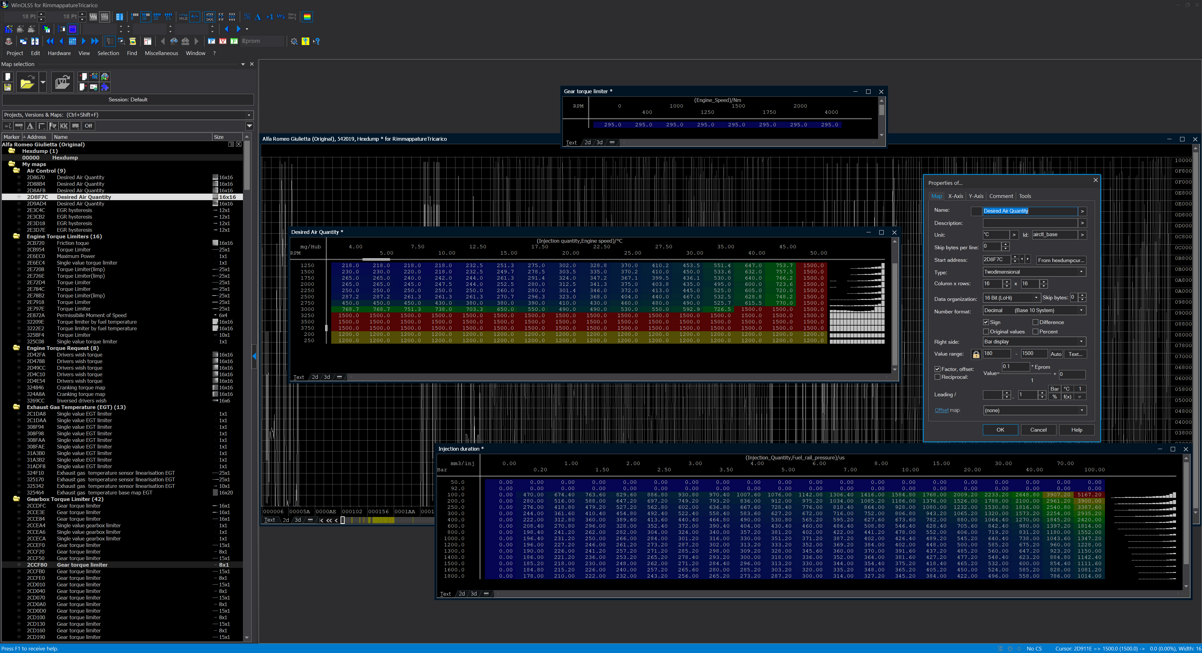This screenshot has height=653, width=1202.
Task: Click the Eprom input field in toolbar
Action: point(262,41)
